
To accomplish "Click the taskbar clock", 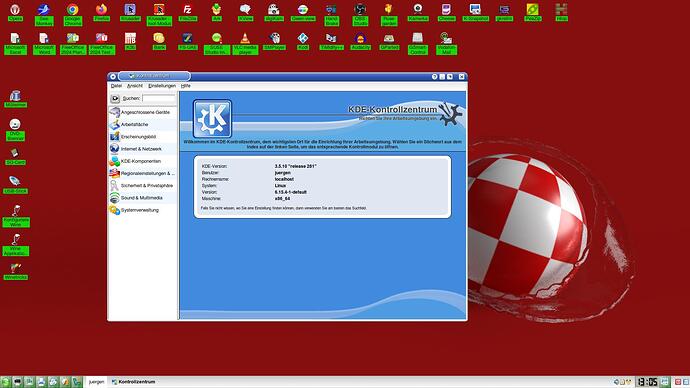I will pos(647,382).
